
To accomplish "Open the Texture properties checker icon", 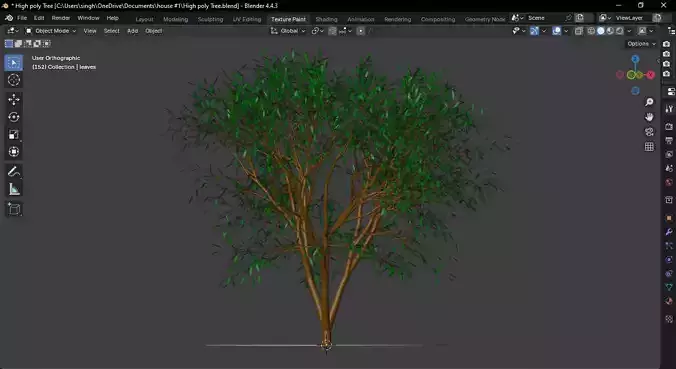I will coord(669,319).
